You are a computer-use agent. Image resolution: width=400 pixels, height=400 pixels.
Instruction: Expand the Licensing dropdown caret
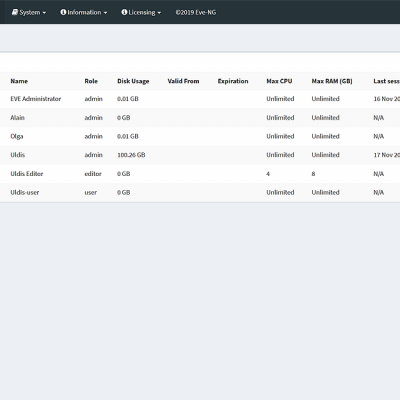point(159,13)
